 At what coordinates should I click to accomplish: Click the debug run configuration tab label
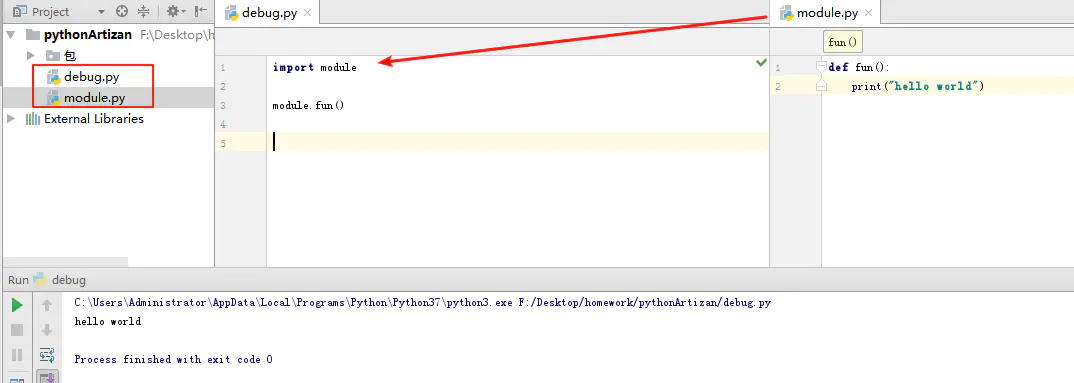point(68,280)
